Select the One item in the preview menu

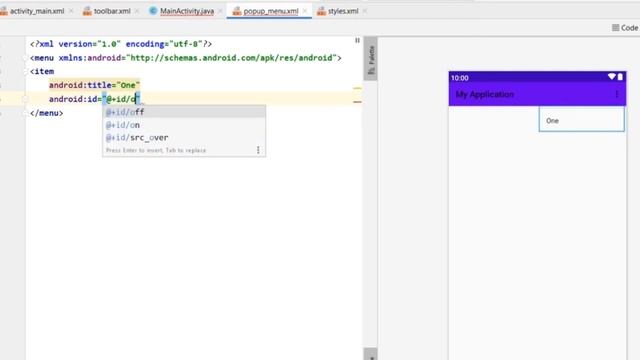(582, 120)
